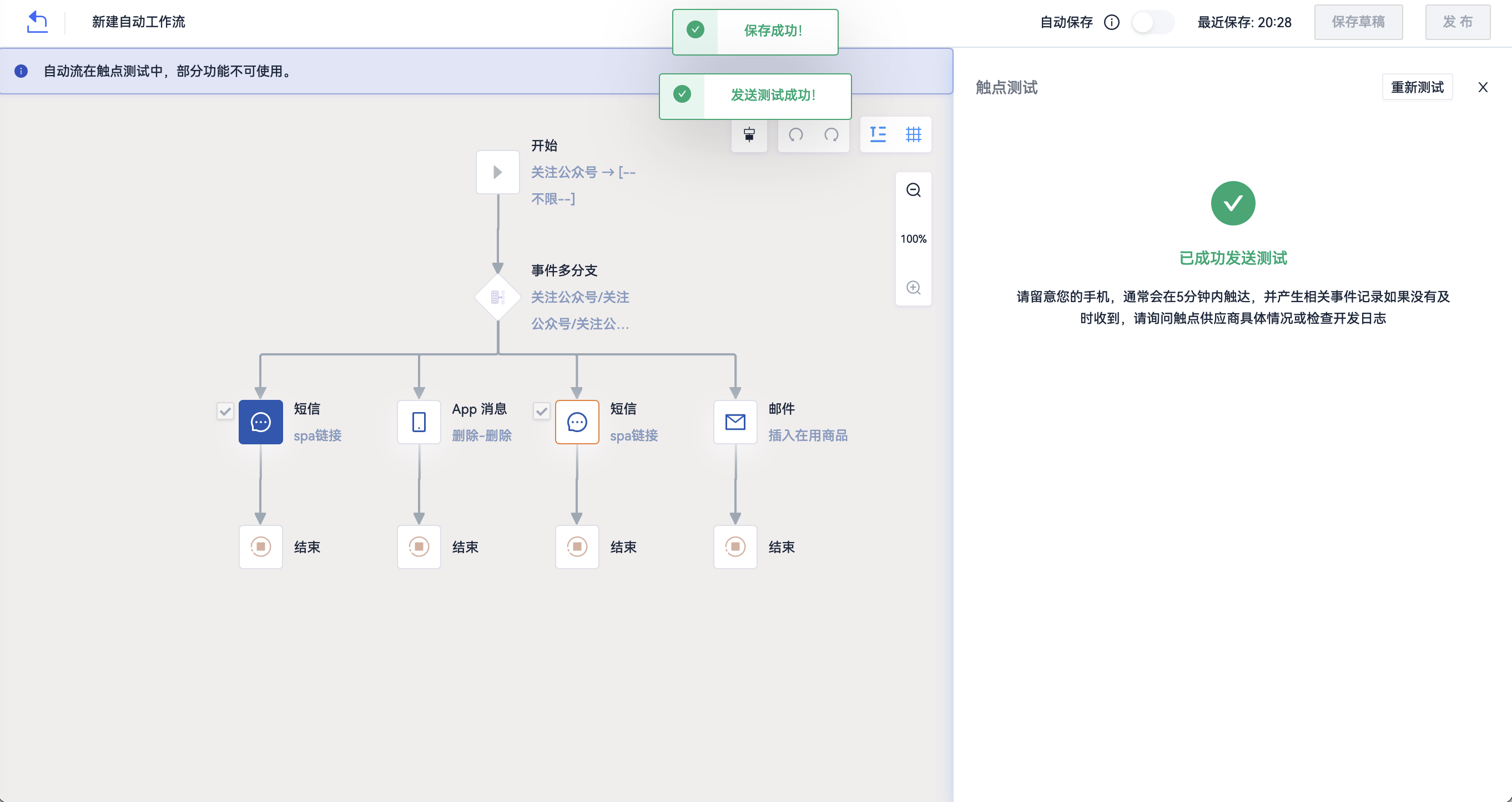Click the 保存草稿 button
Image resolution: width=1512 pixels, height=802 pixels.
tap(1358, 22)
